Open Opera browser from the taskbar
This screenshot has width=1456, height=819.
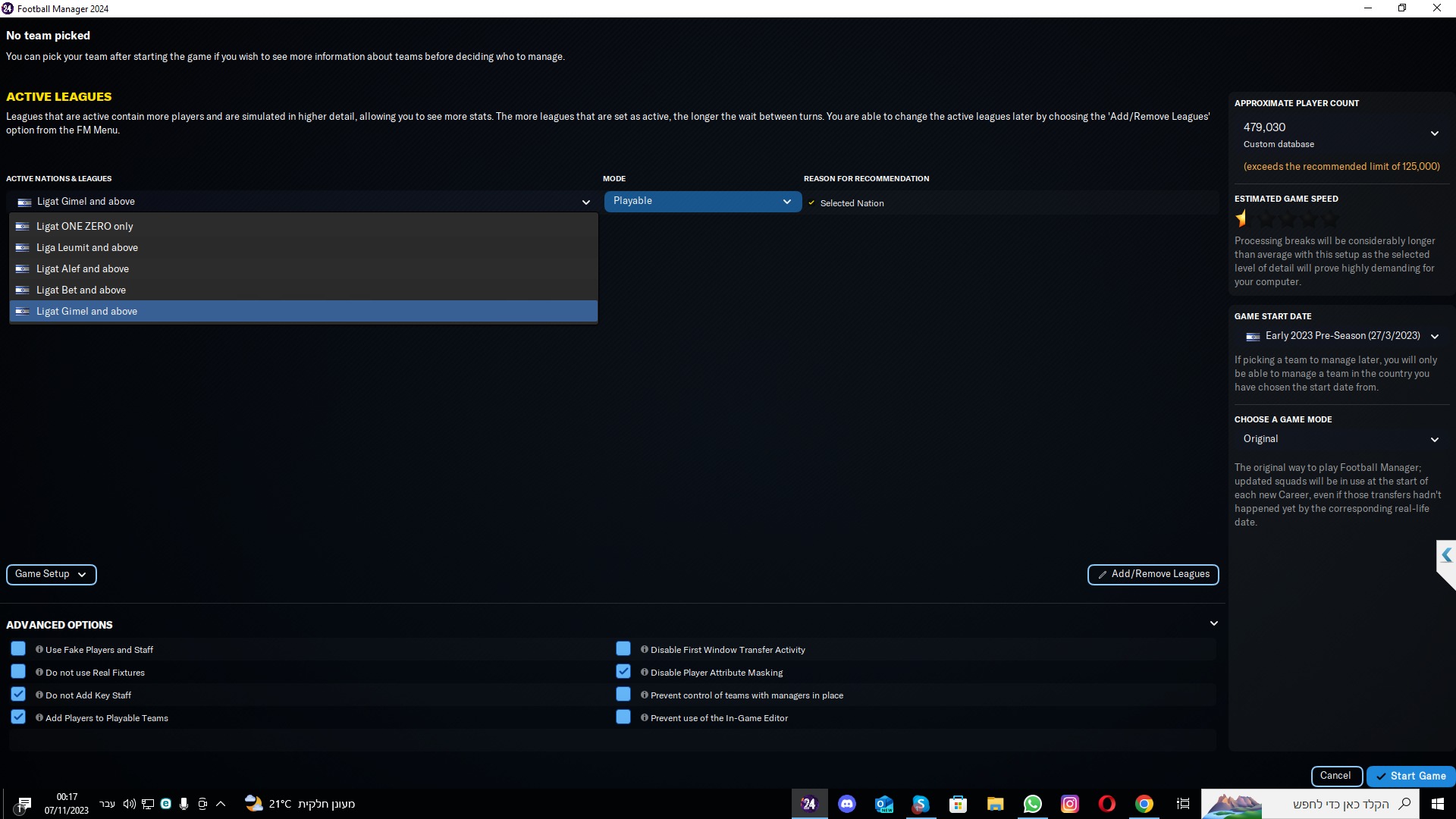[1107, 804]
